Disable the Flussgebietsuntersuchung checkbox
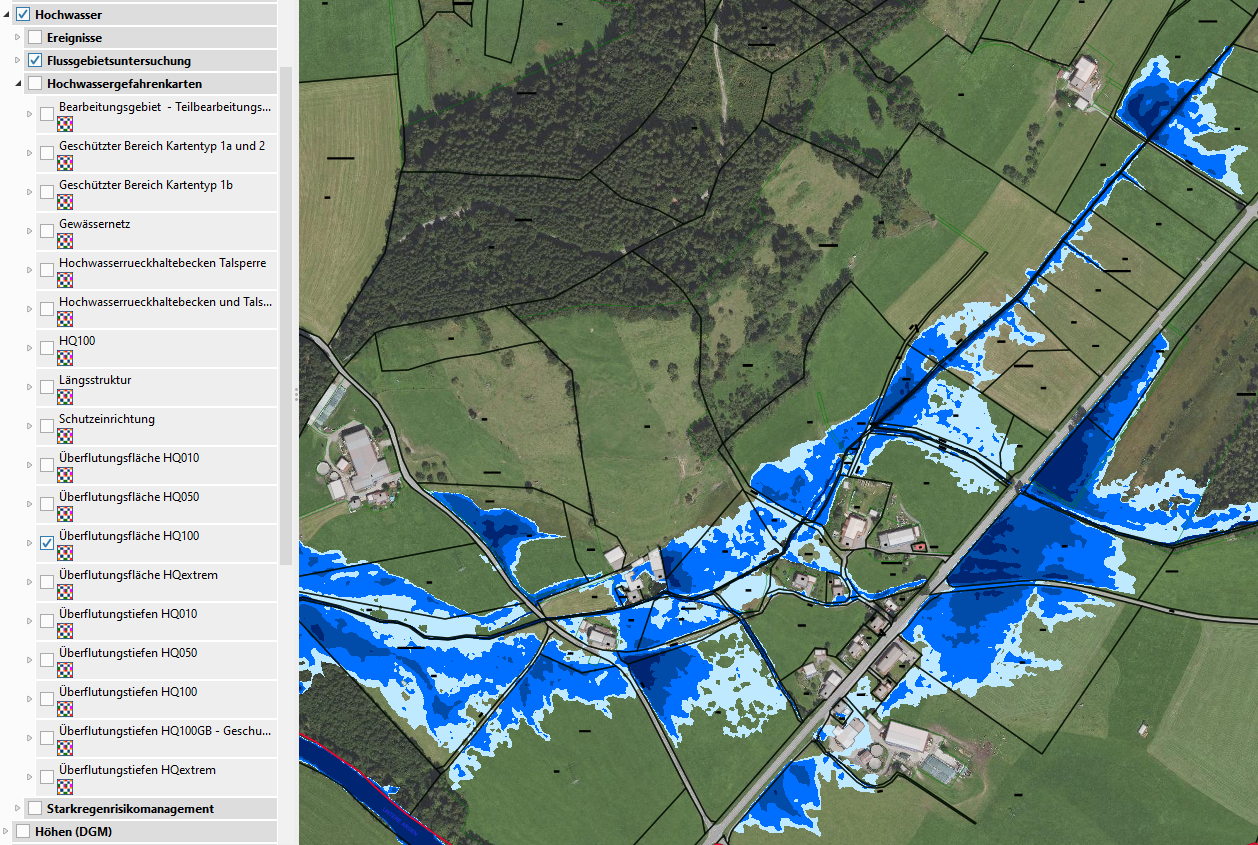 click(35, 61)
